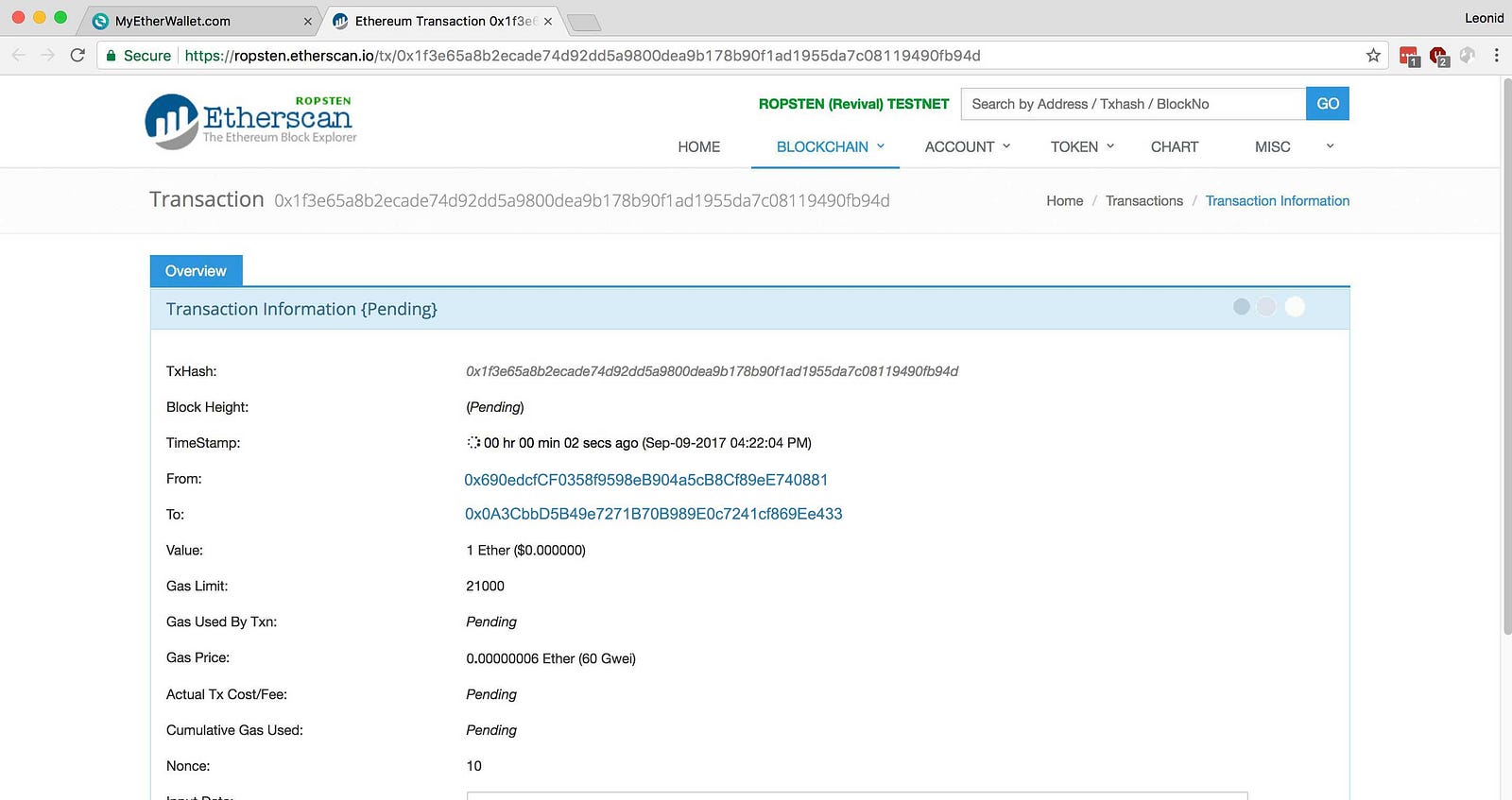Viewport: 1512px width, 800px height.
Task: Click the Leonid profile name
Action: 1484,18
